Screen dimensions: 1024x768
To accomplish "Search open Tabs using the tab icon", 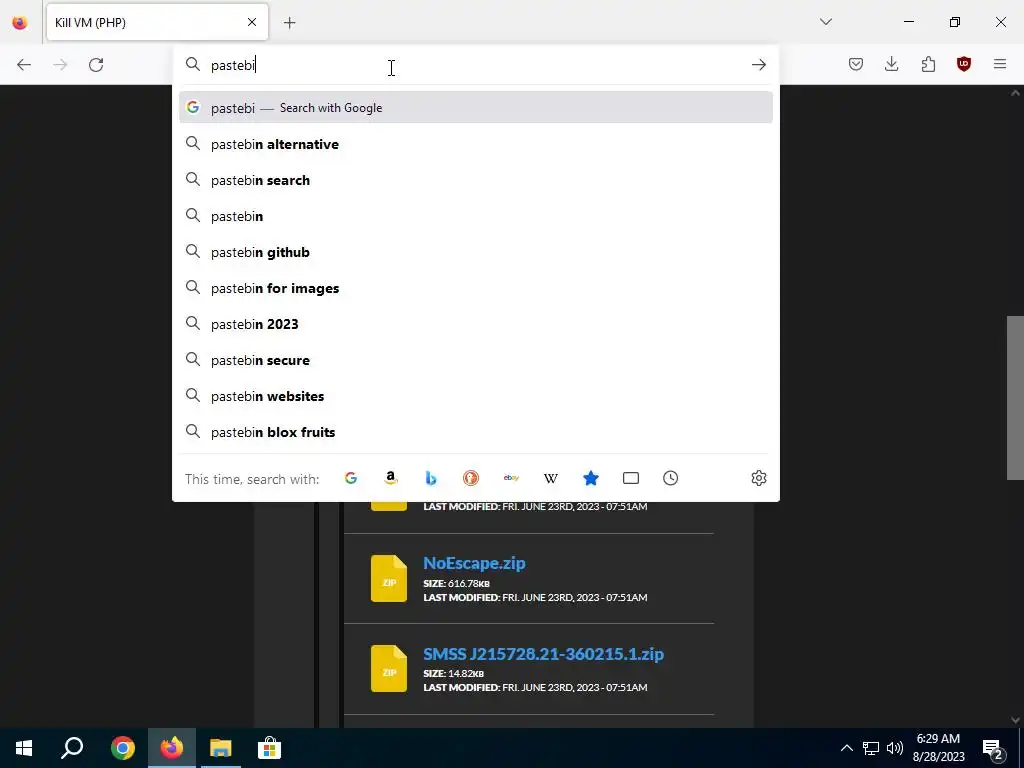I will (631, 478).
